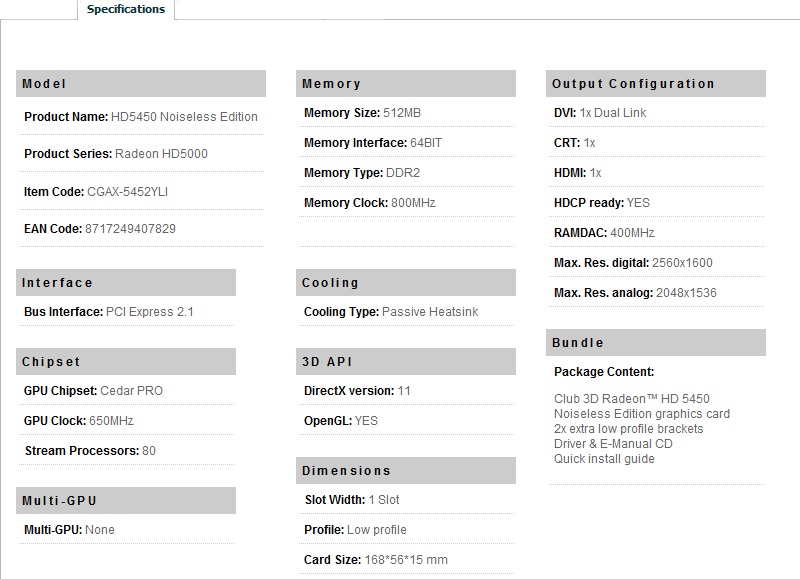
Task: Click the Memory Clock 800MHz entry
Action: click(370, 203)
